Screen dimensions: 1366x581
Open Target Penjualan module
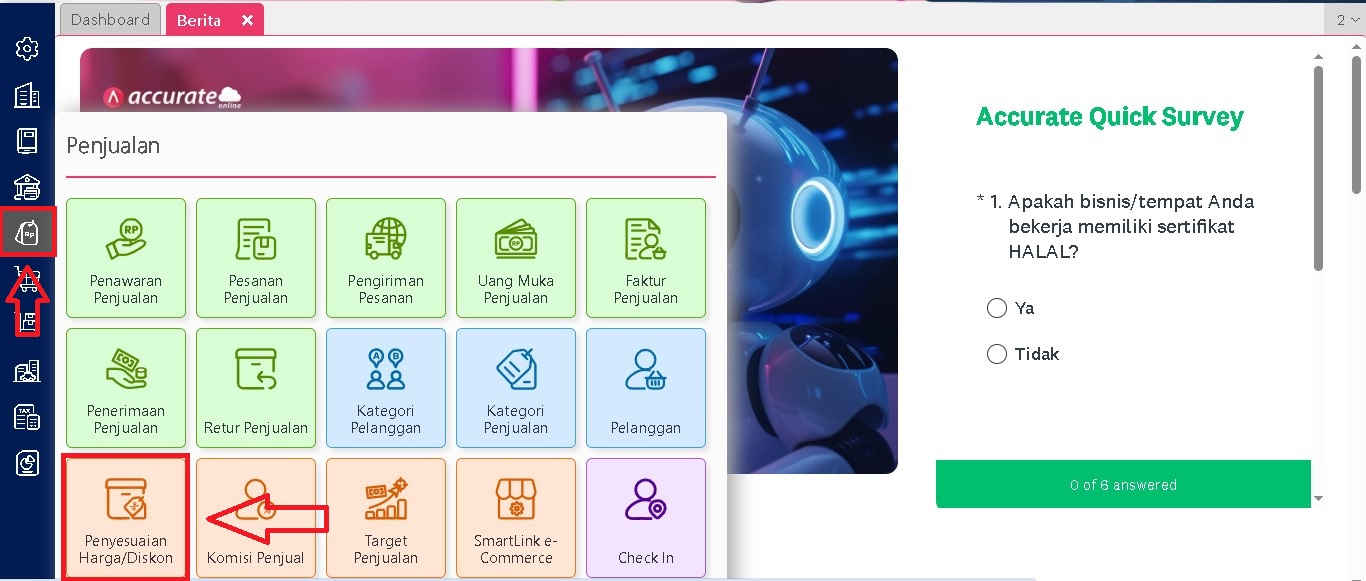point(386,517)
